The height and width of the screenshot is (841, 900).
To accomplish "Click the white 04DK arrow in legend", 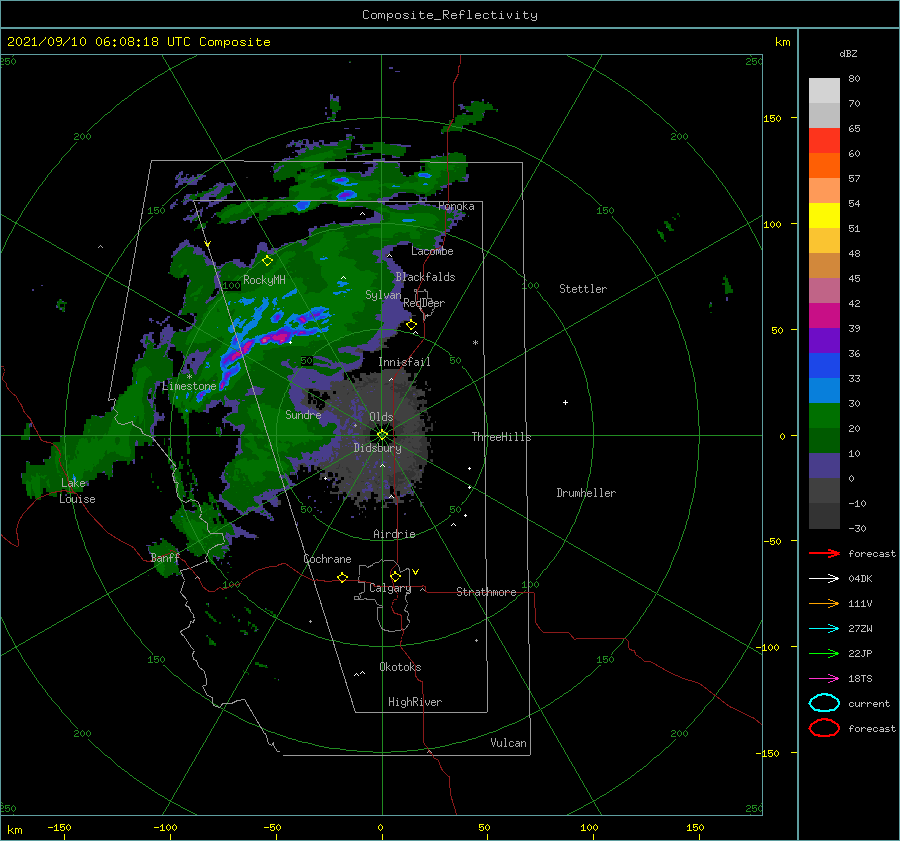I will (x=824, y=579).
